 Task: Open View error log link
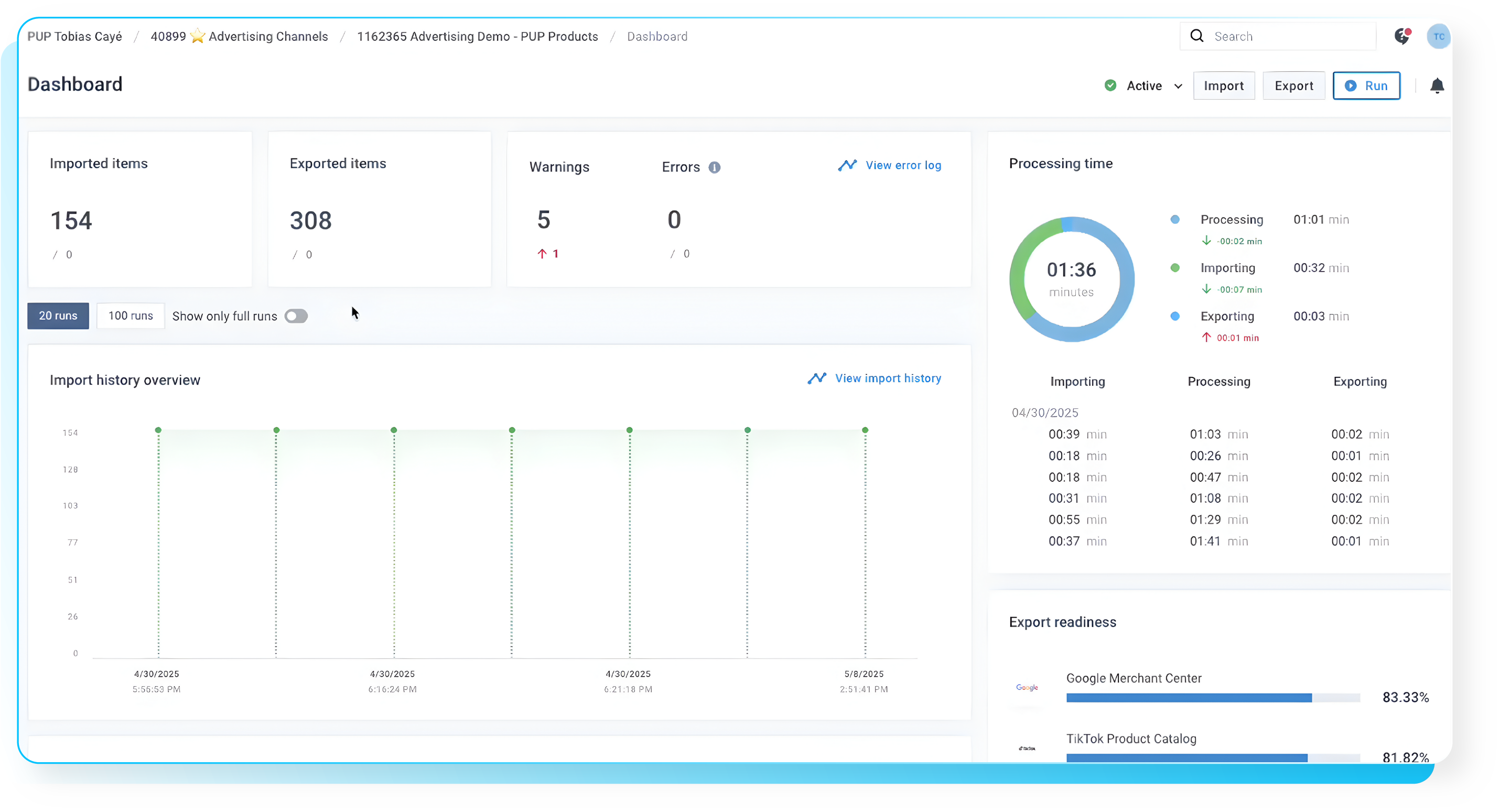(x=902, y=165)
